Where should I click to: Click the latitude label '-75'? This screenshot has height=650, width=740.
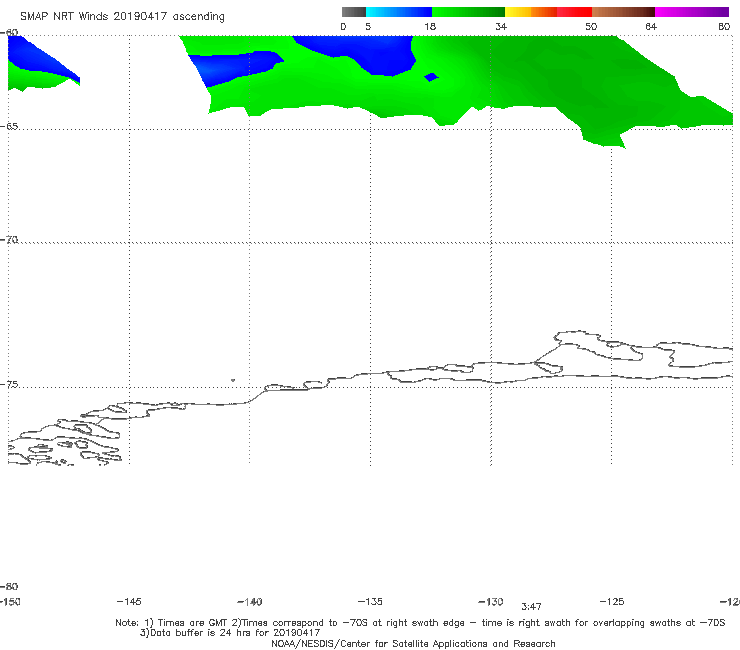9,384
